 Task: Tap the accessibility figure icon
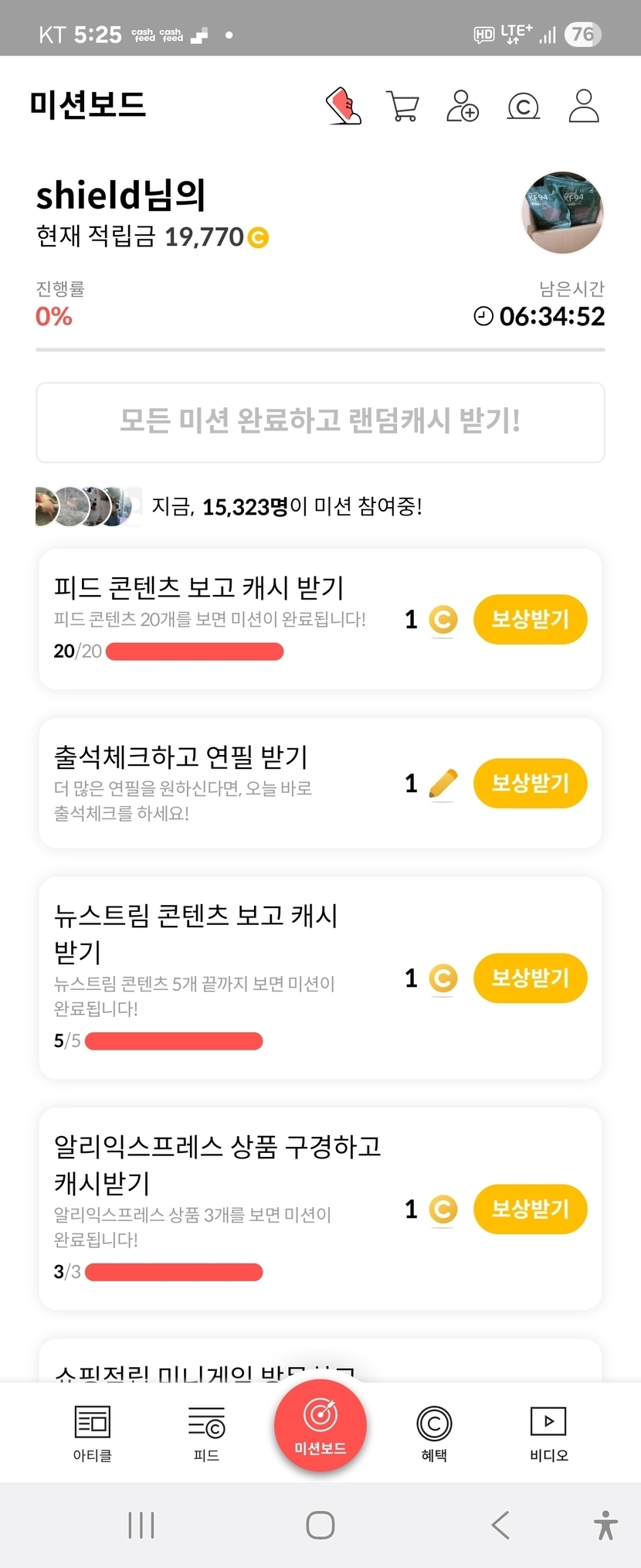pyautogui.click(x=605, y=1525)
